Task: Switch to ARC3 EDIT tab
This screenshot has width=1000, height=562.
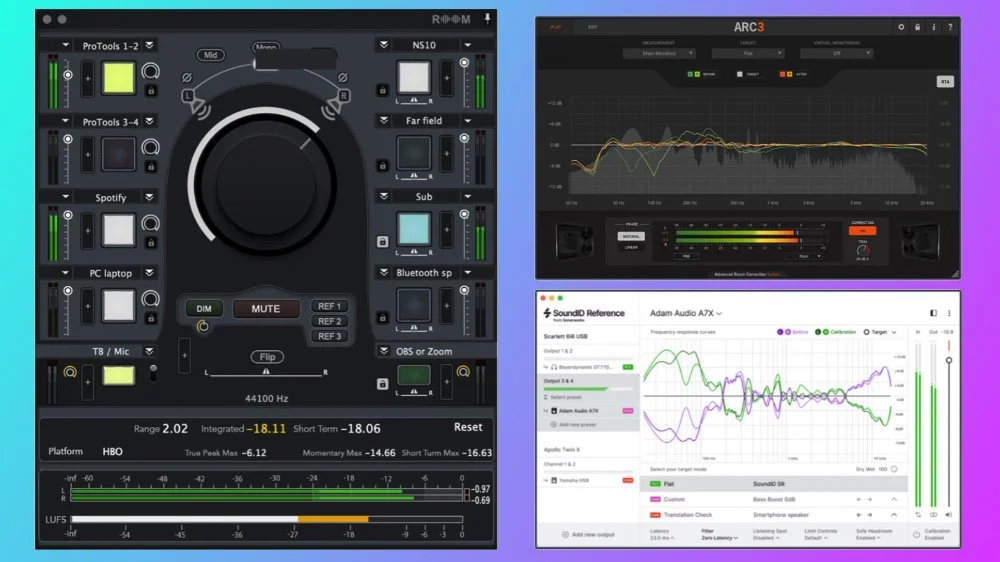Action: [x=592, y=27]
